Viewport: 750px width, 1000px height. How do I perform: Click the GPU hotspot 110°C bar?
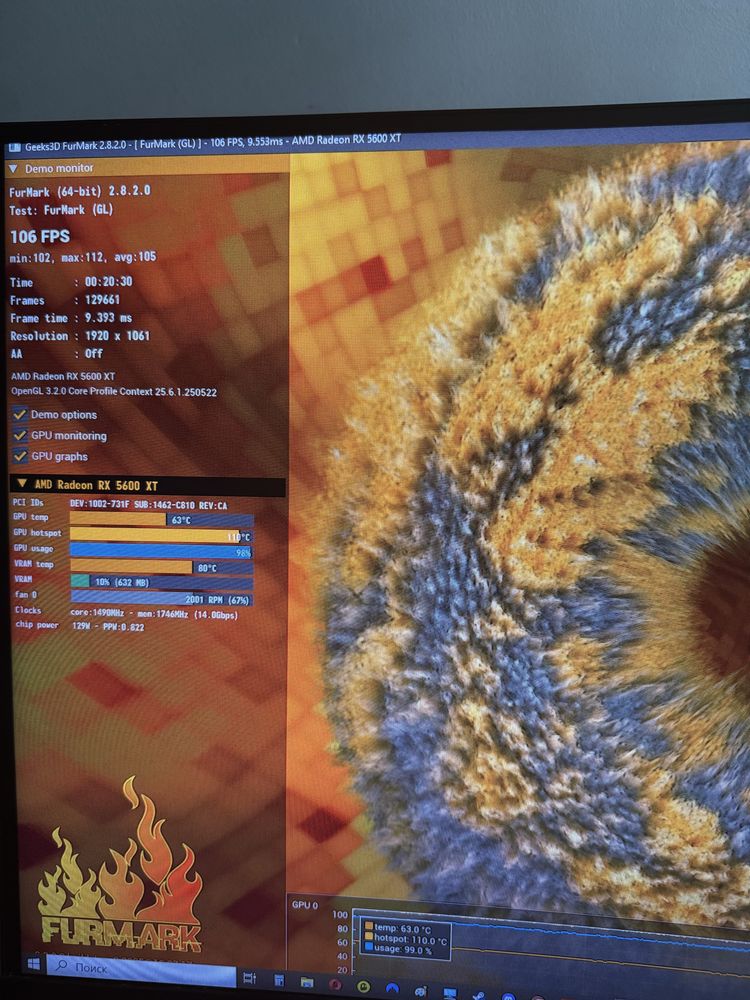coord(162,535)
